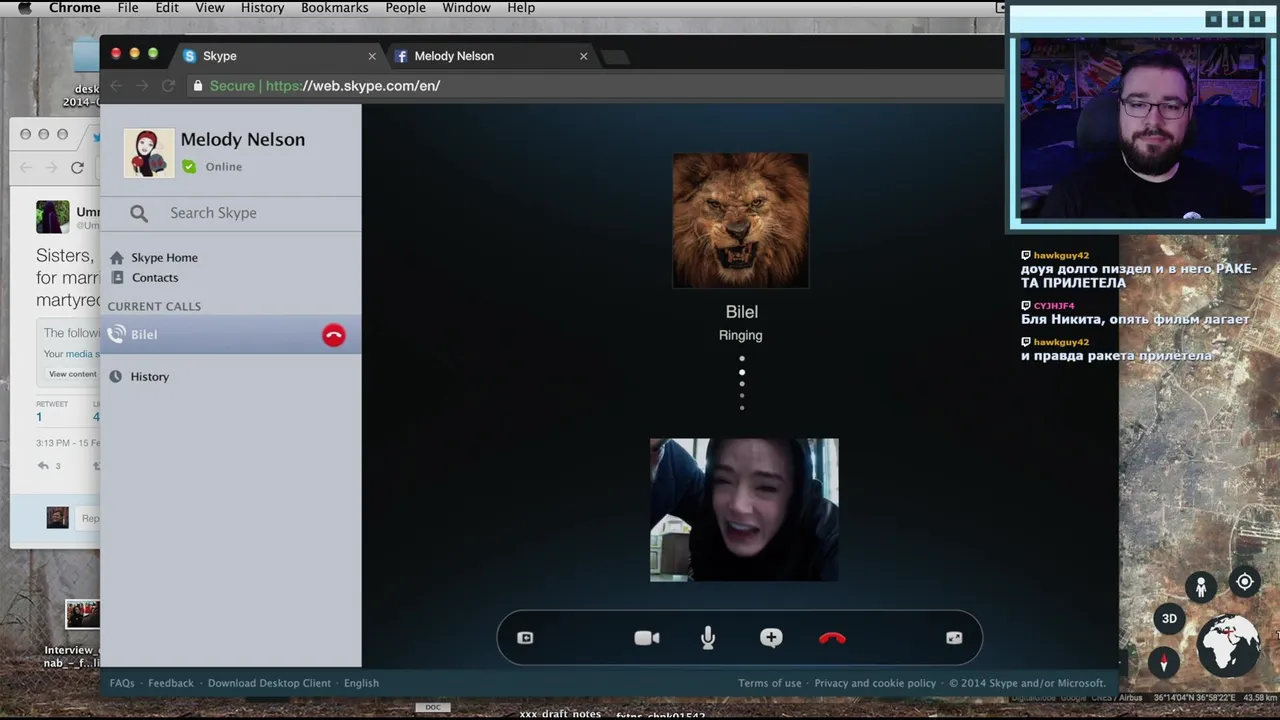The image size is (1280, 720).
Task: Click CYJHJF4 chat username
Action: coord(1054,306)
